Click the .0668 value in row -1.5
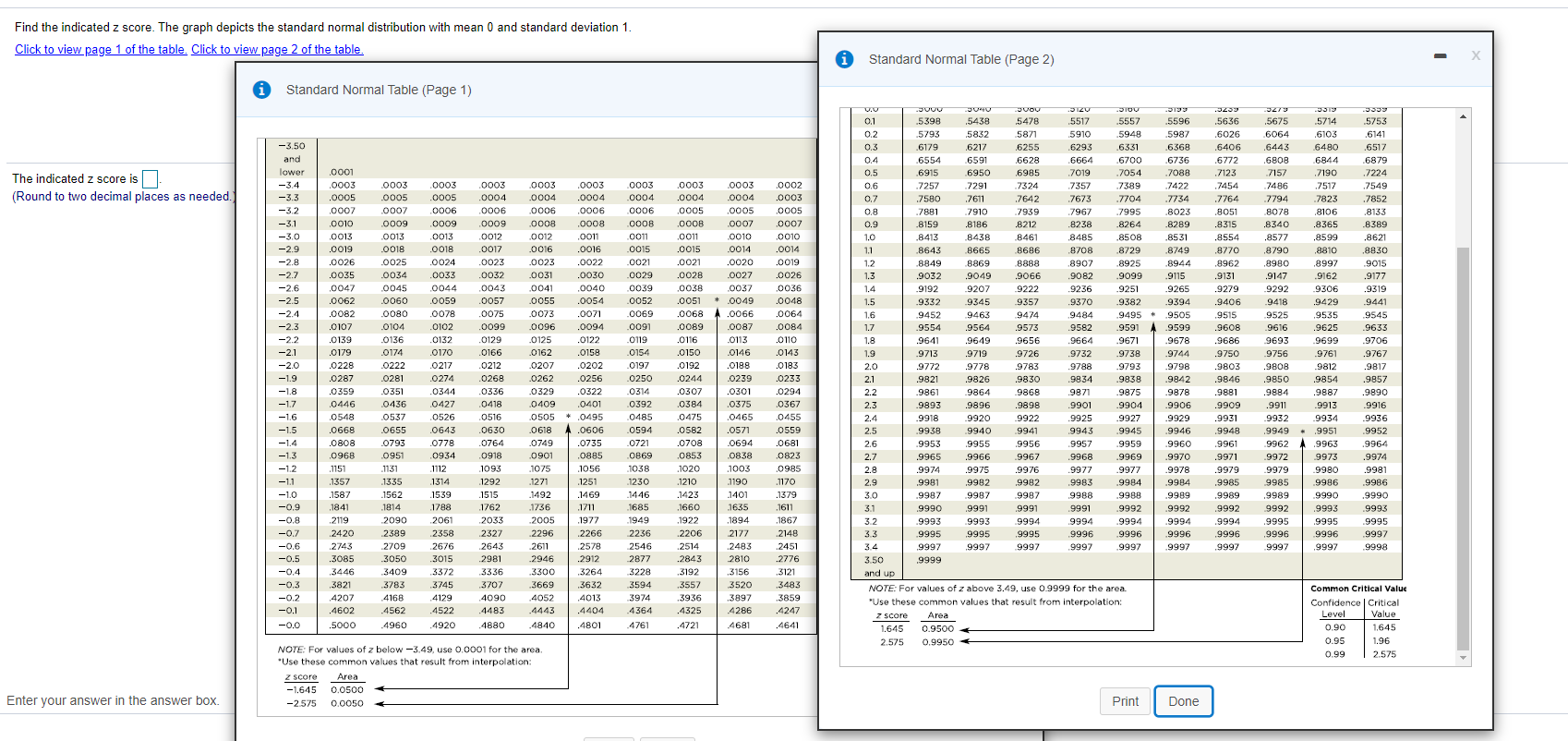Image resolution: width=1568 pixels, height=741 pixels. (342, 430)
